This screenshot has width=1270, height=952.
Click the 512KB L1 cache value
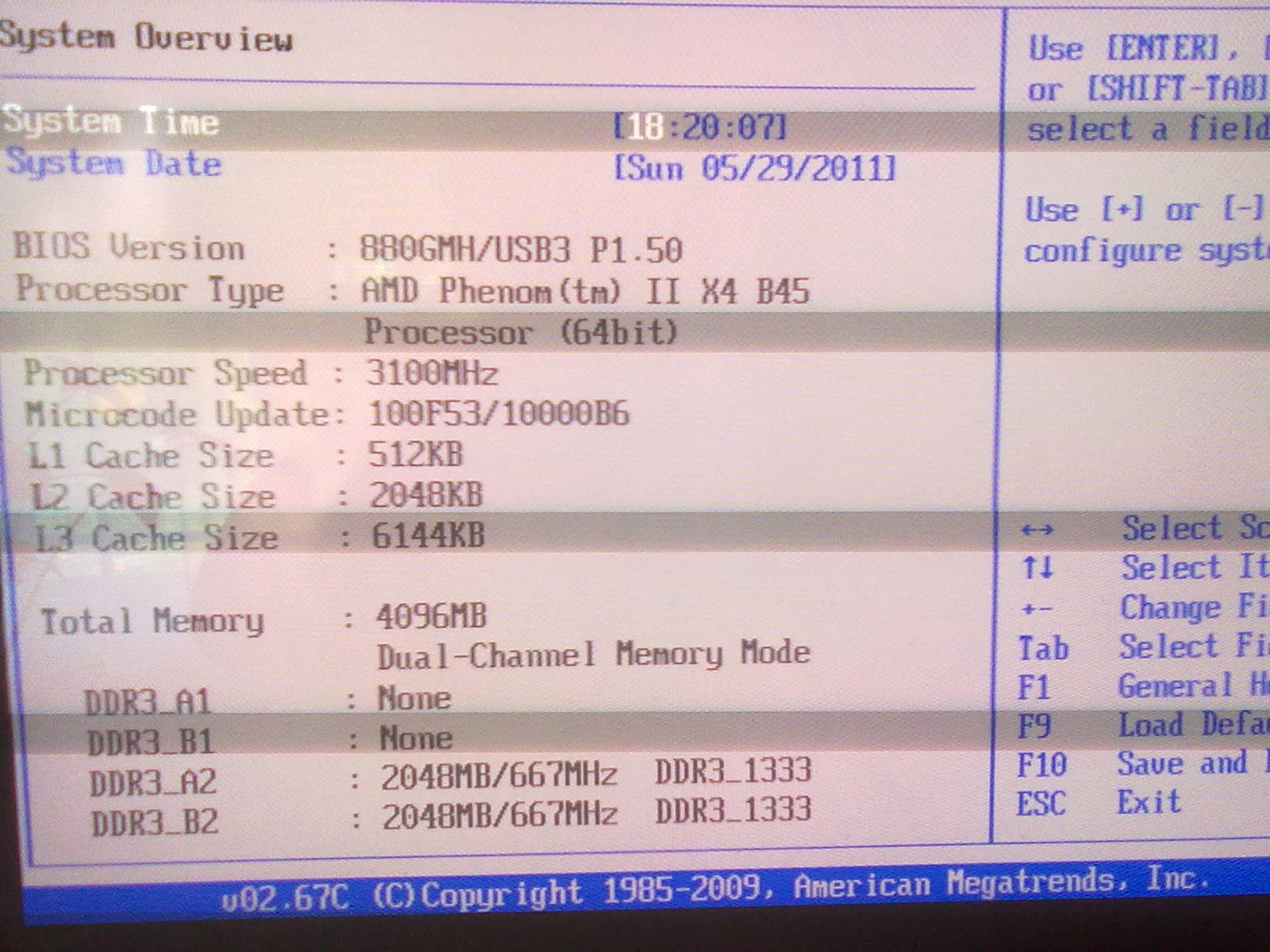(x=416, y=455)
